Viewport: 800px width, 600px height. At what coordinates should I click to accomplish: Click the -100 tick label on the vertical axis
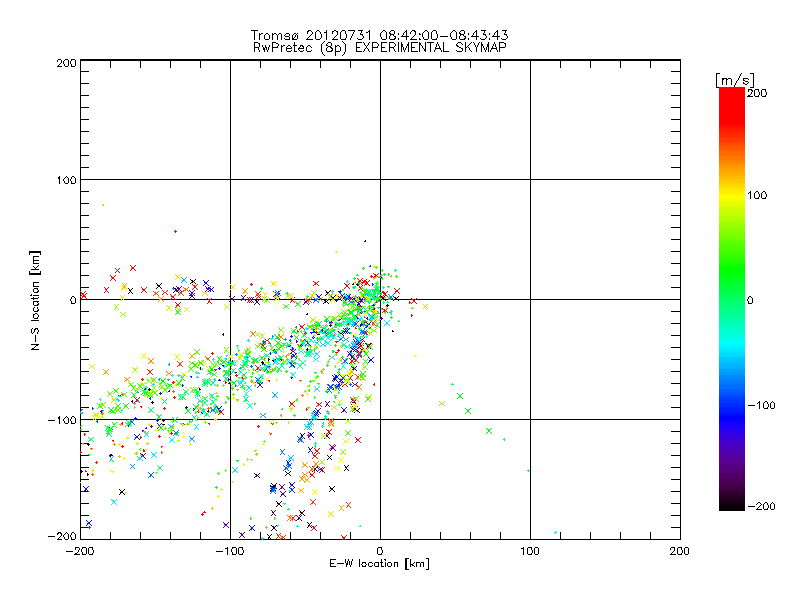tap(62, 420)
